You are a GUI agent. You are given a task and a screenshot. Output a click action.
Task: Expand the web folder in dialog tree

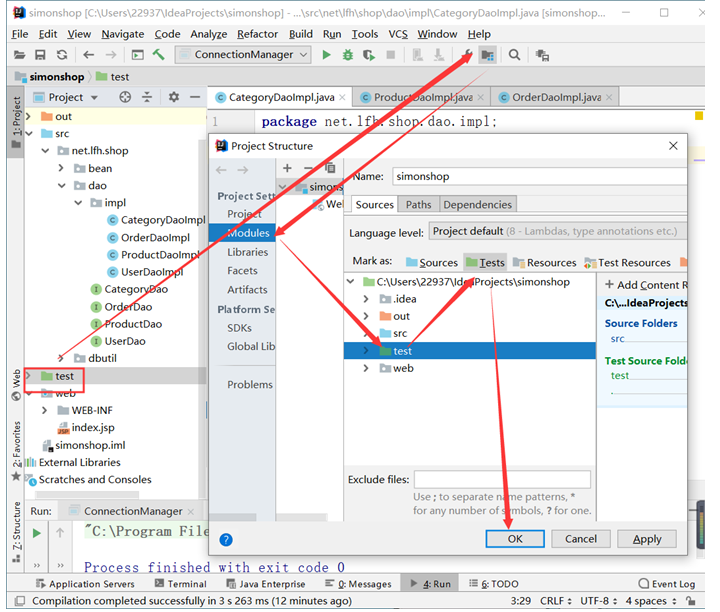pos(366,368)
